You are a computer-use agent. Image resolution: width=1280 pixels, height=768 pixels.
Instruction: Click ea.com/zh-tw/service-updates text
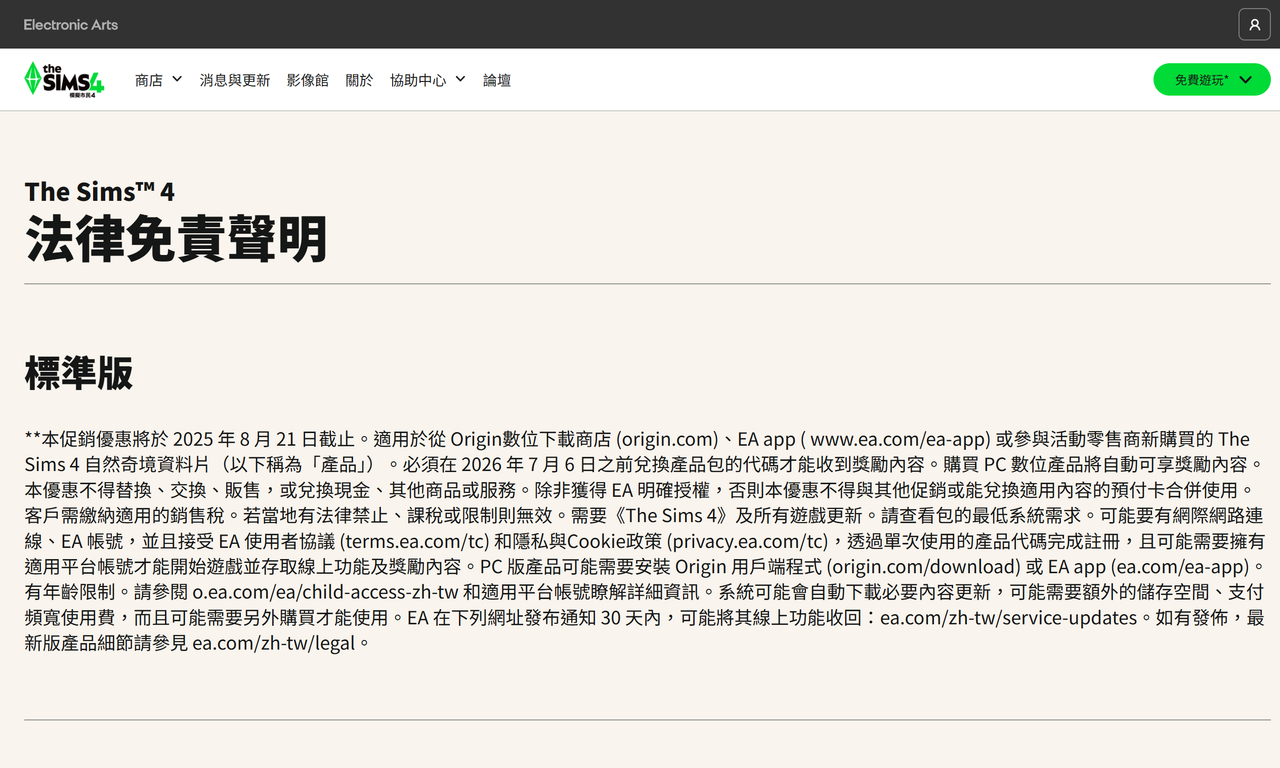click(1009, 618)
